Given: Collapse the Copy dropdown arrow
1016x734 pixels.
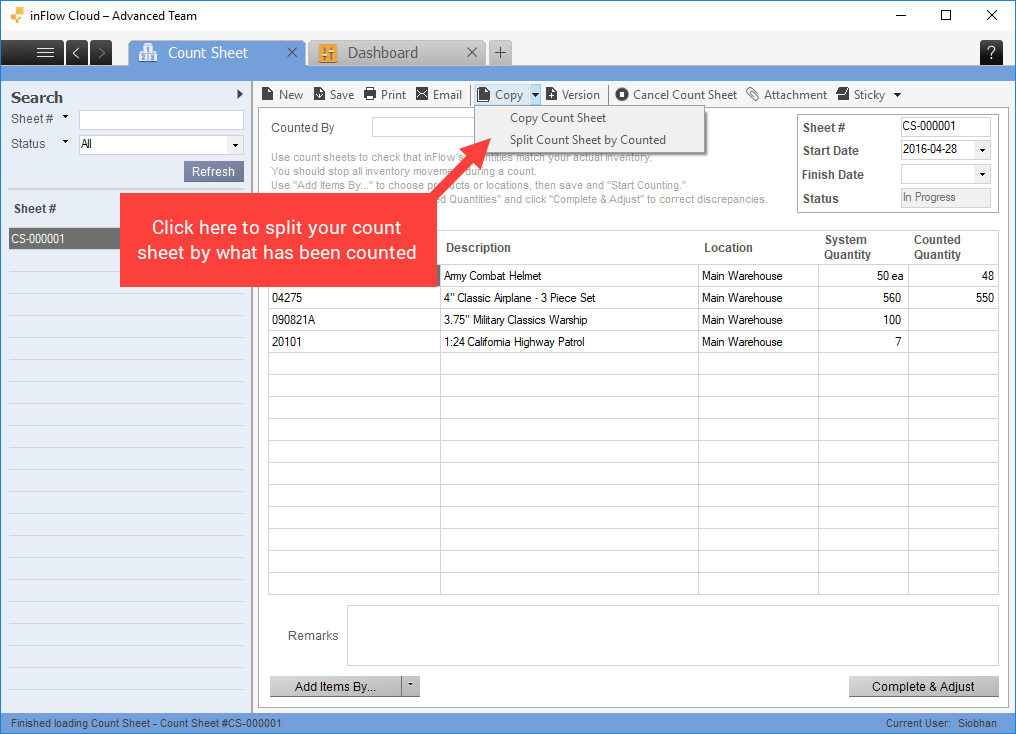Looking at the screenshot, I should 535,95.
